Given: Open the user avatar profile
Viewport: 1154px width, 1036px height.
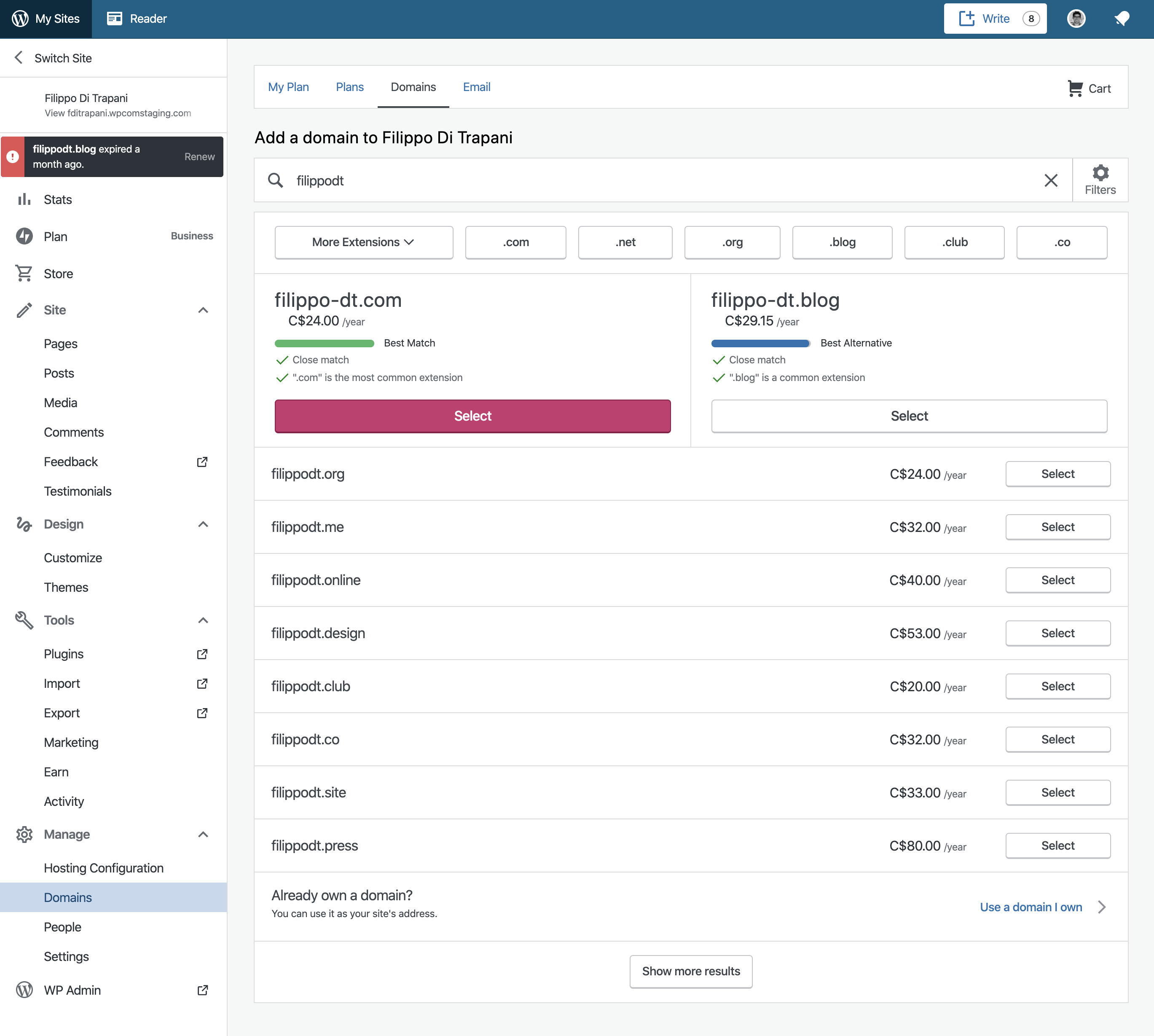Looking at the screenshot, I should pyautogui.click(x=1076, y=19).
